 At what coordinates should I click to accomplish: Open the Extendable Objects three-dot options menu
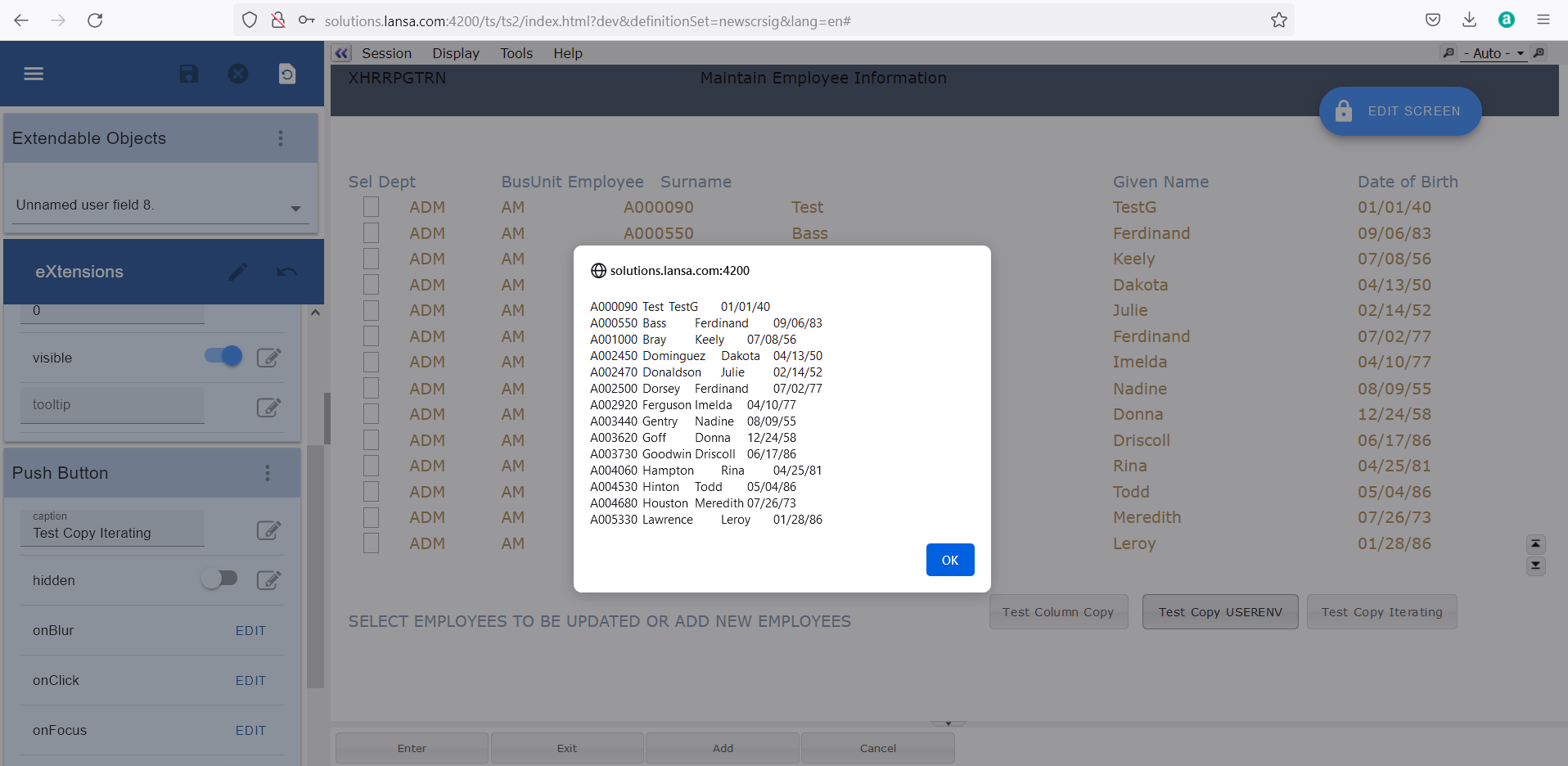click(281, 137)
